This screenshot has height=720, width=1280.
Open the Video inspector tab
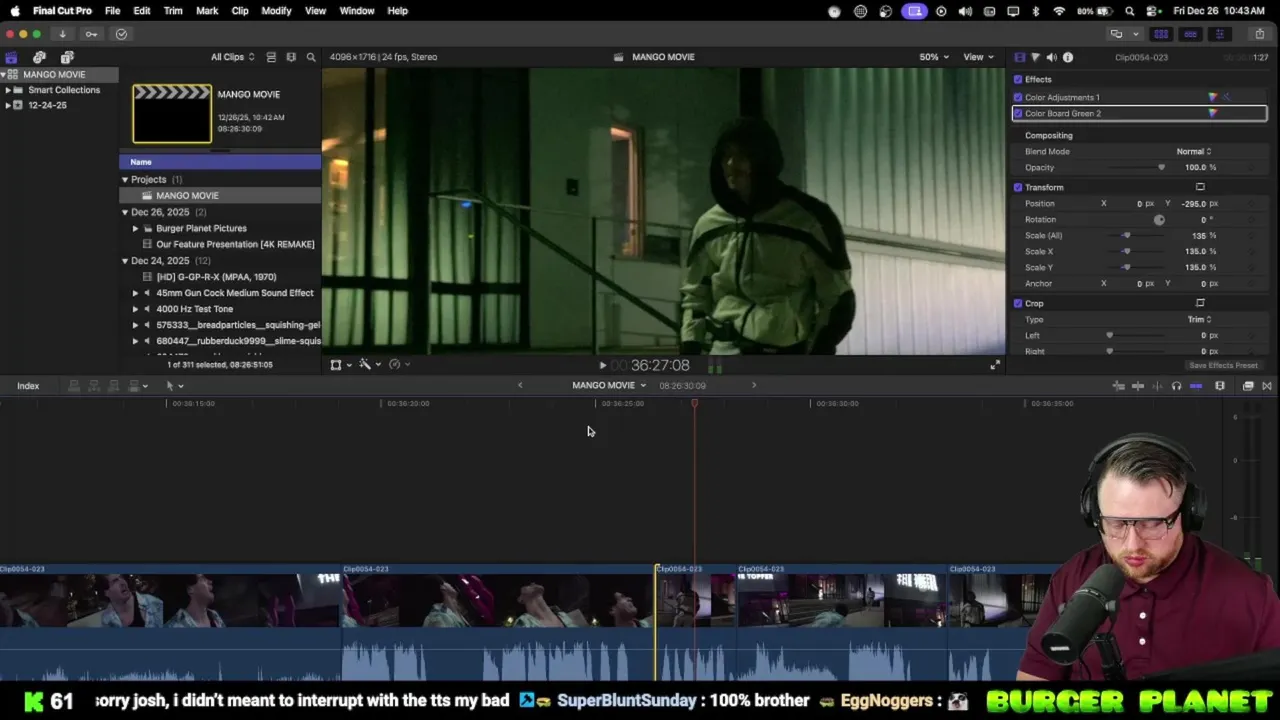click(x=1019, y=57)
